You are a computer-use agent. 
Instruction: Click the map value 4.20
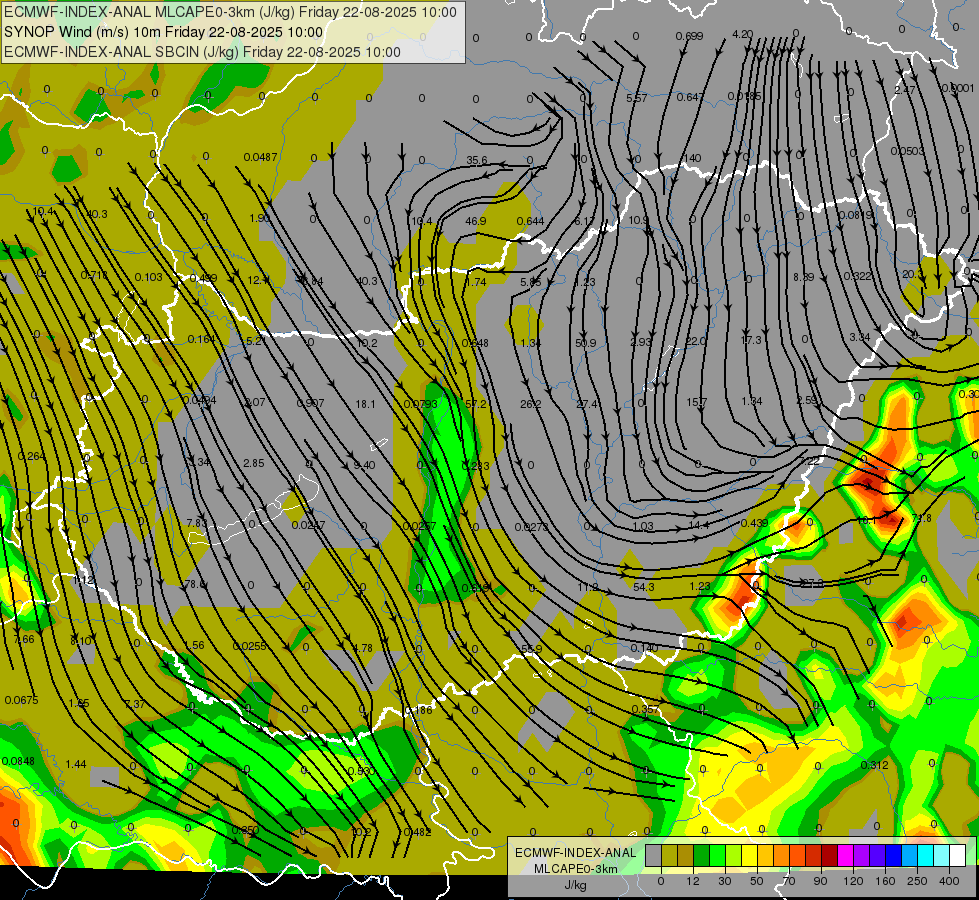point(742,34)
